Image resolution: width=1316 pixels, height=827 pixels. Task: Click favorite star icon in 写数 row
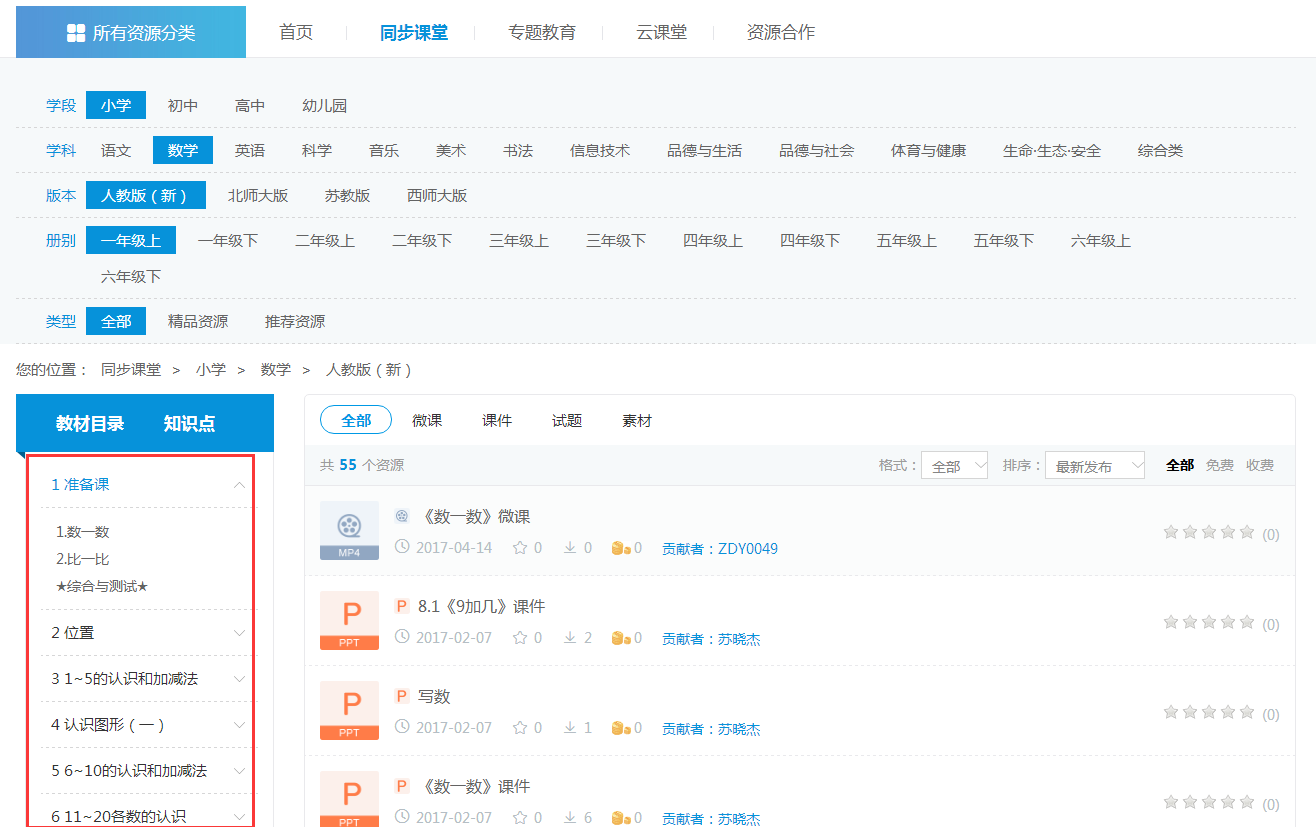tap(520, 728)
